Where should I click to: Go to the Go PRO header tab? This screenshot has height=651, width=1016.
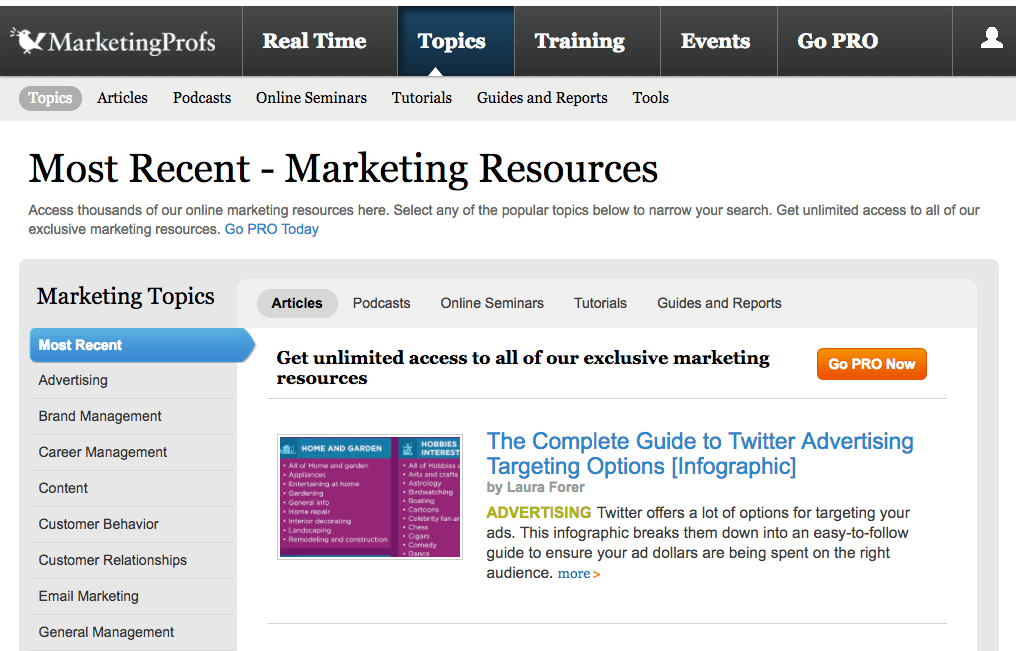click(837, 41)
